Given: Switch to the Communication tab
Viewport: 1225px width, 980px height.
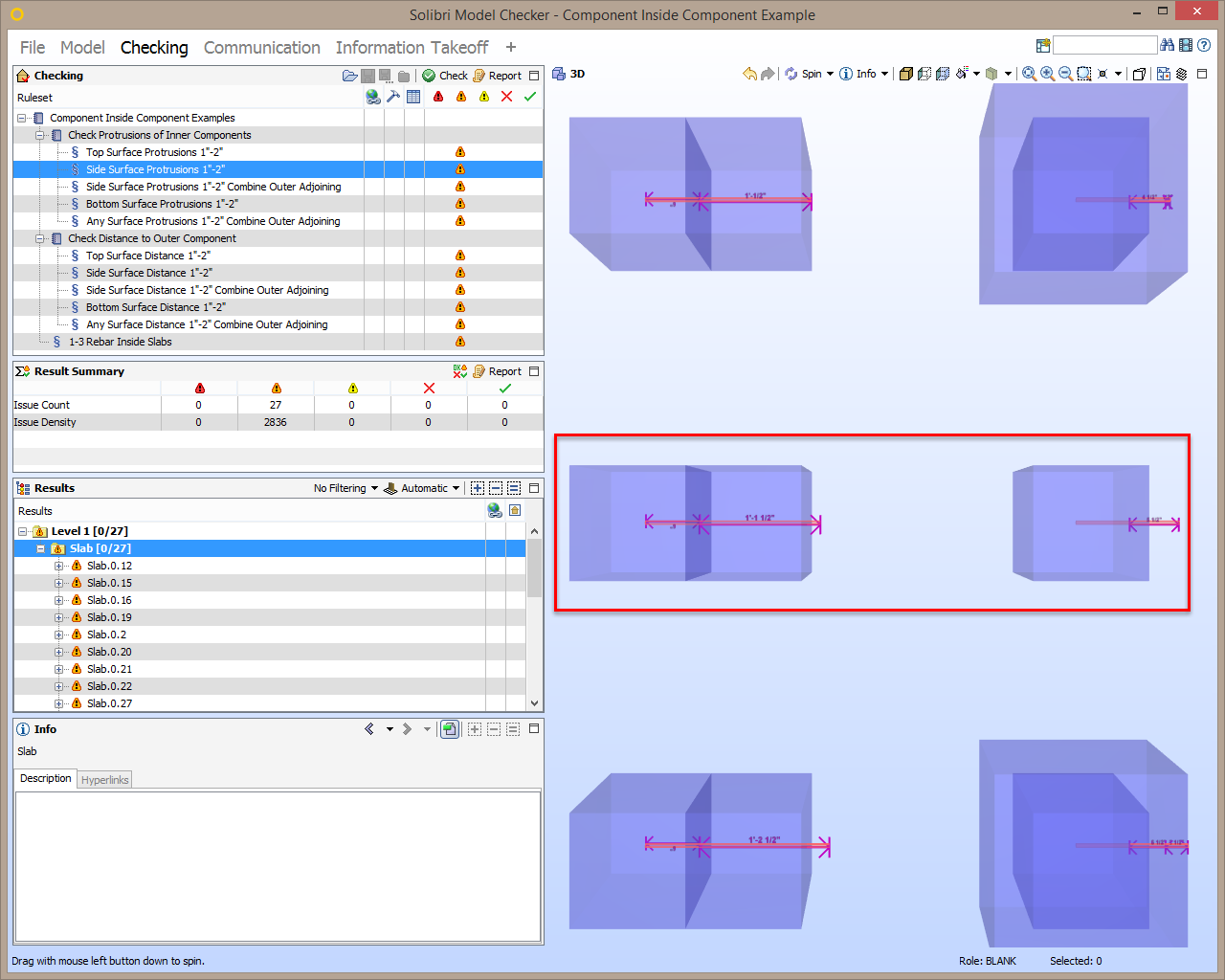Looking at the screenshot, I should (262, 47).
